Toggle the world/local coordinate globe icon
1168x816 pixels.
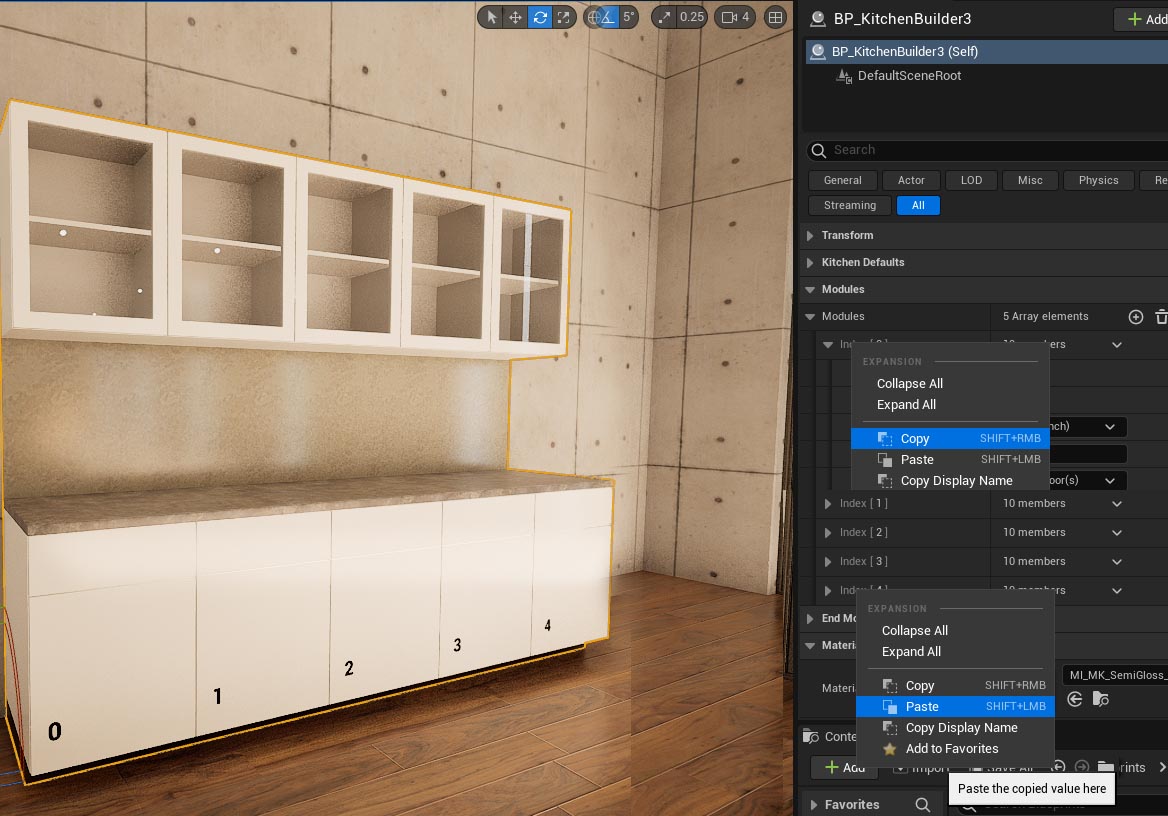point(593,17)
